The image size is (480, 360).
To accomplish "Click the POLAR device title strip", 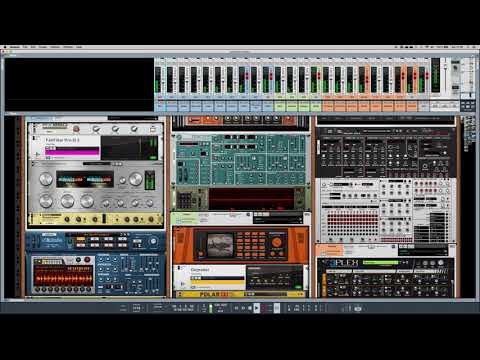I will pyautogui.click(x=240, y=294).
